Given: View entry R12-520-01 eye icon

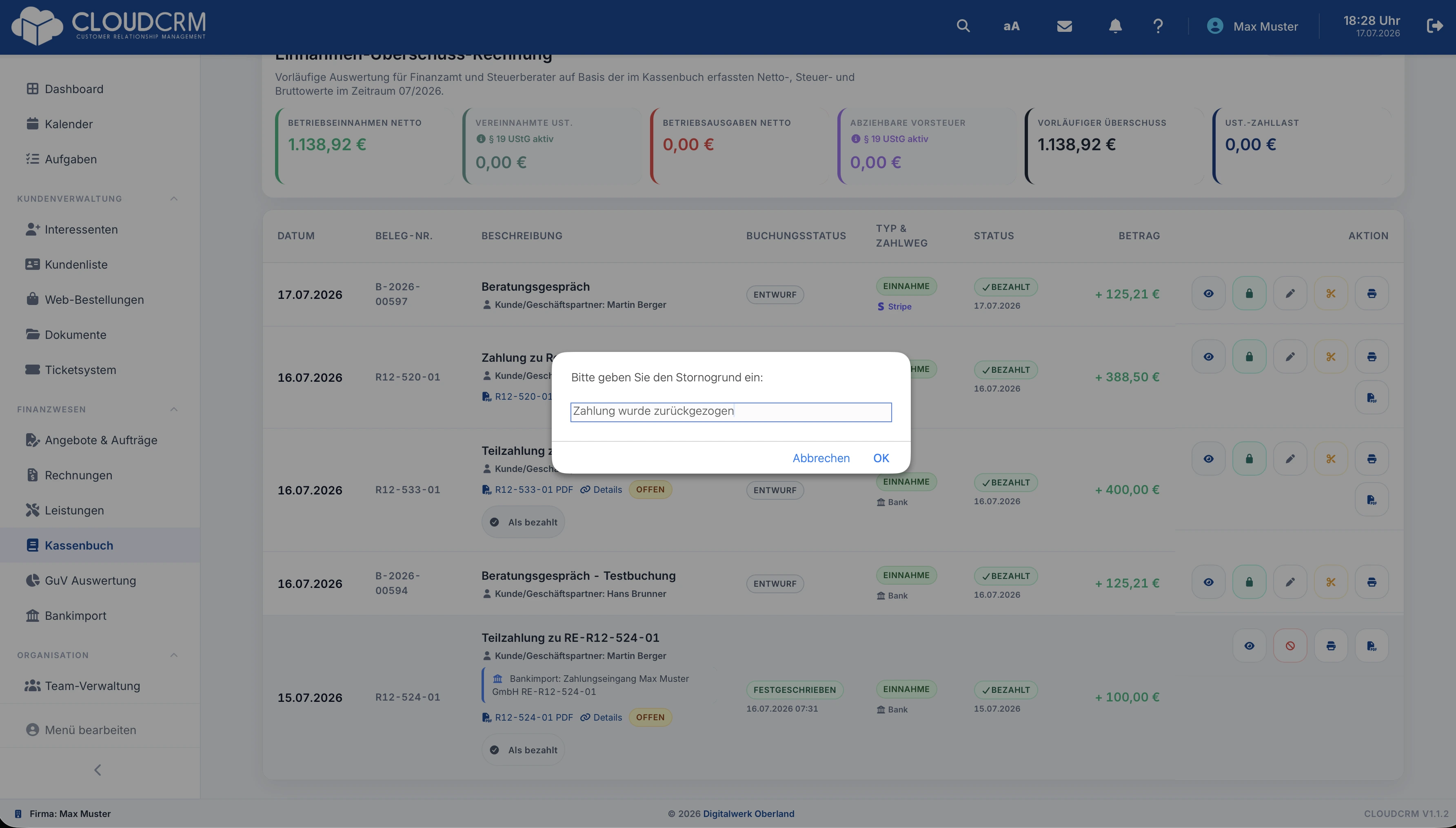Looking at the screenshot, I should click(1208, 356).
